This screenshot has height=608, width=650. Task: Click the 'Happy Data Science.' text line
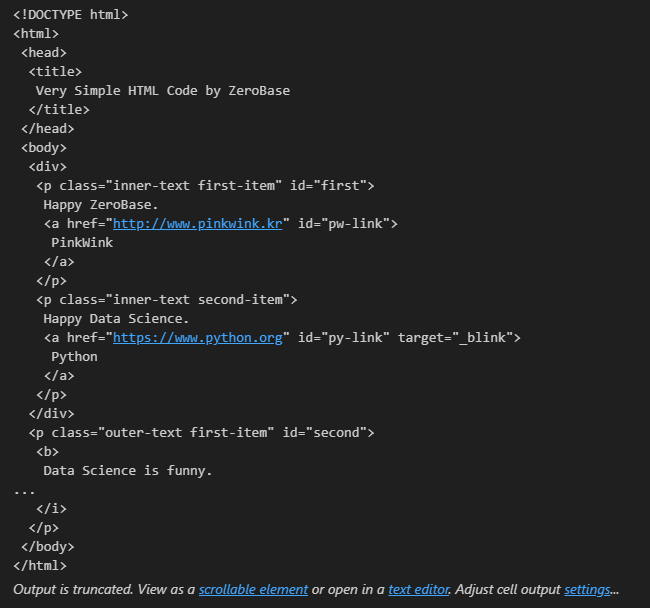click(x=116, y=319)
